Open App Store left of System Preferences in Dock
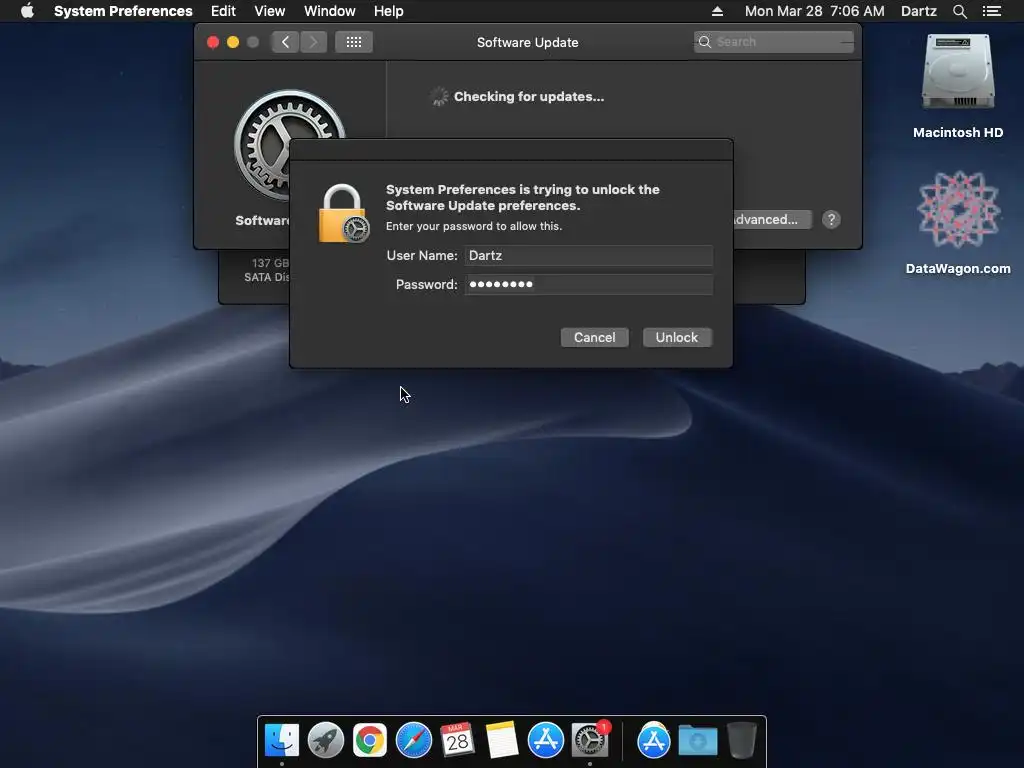This screenshot has width=1024, height=768. tap(546, 741)
